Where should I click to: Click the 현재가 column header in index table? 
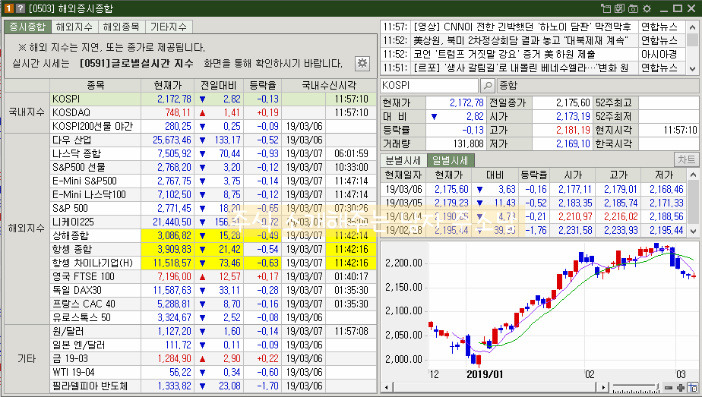point(167,85)
